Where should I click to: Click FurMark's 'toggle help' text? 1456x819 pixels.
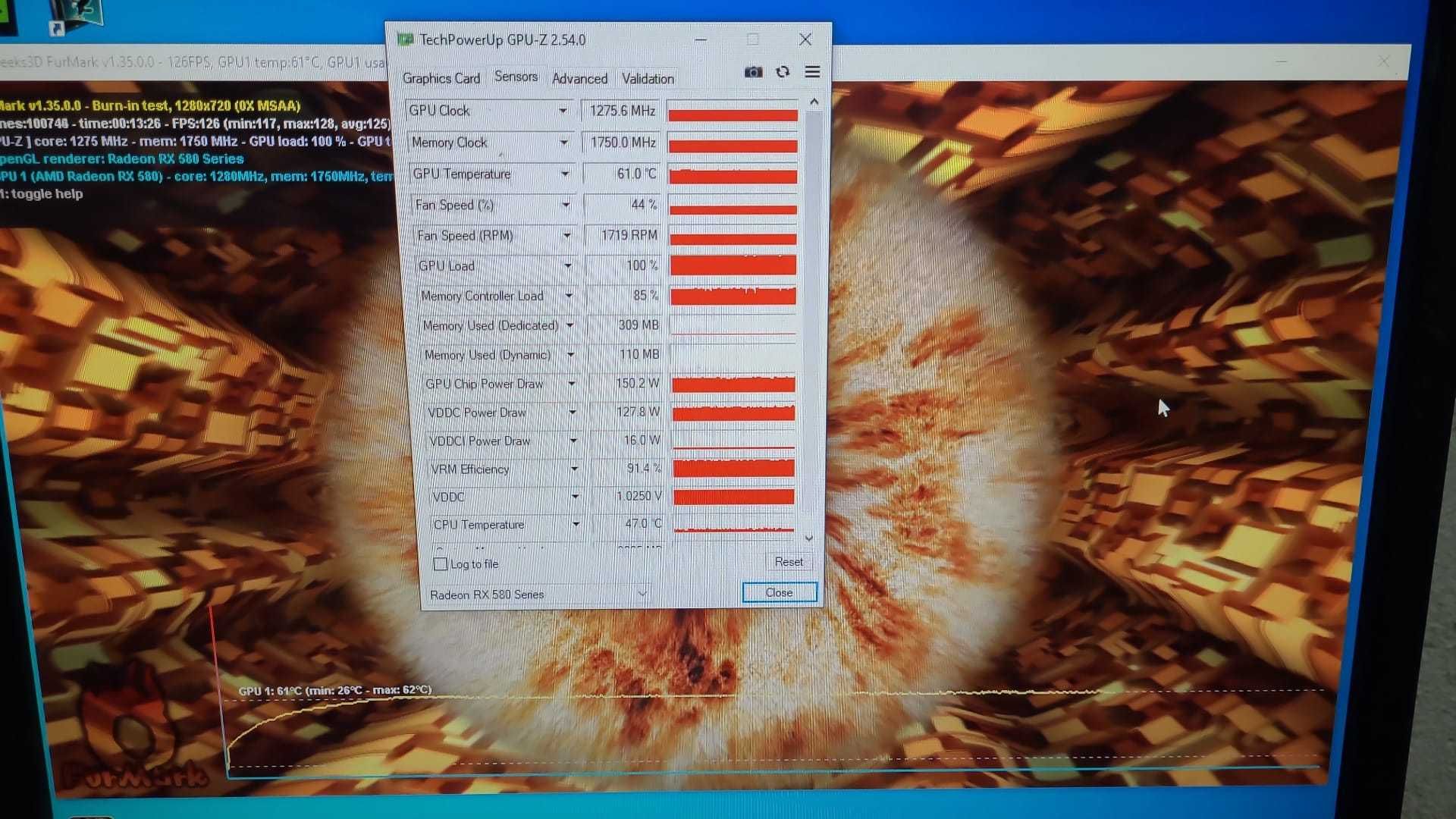click(46, 194)
